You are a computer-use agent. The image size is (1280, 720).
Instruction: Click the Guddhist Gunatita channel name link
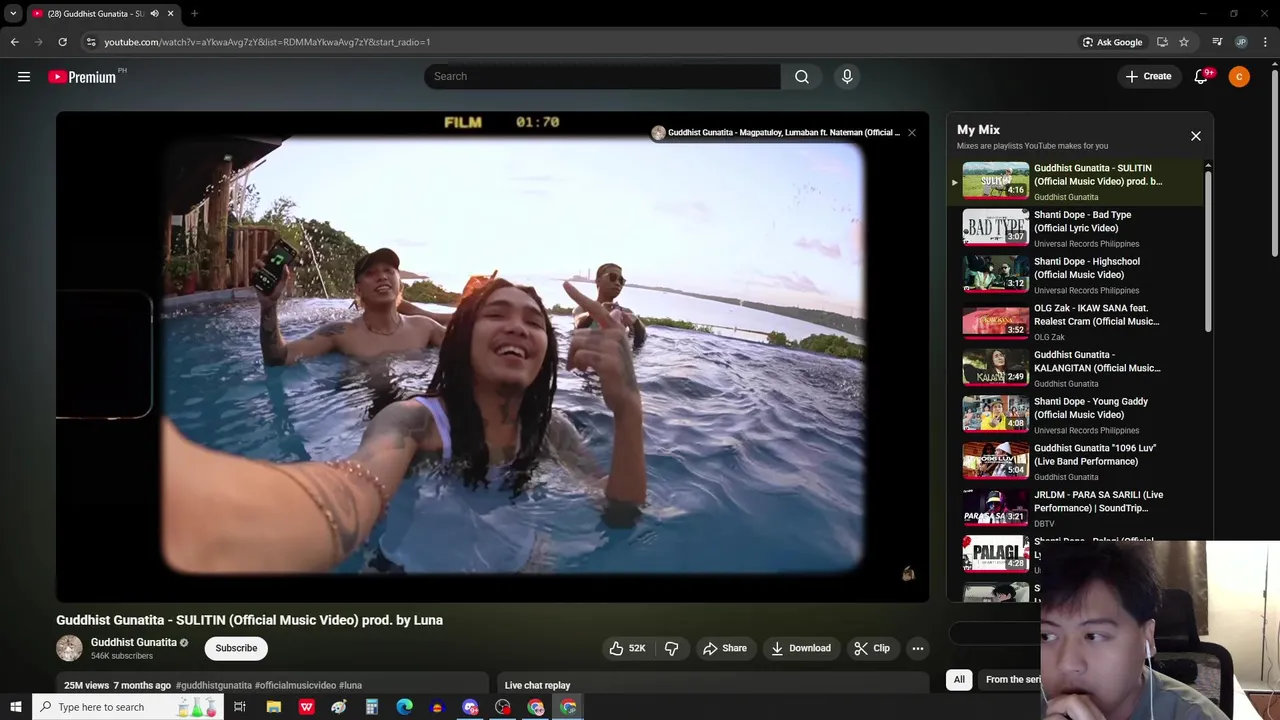134,642
